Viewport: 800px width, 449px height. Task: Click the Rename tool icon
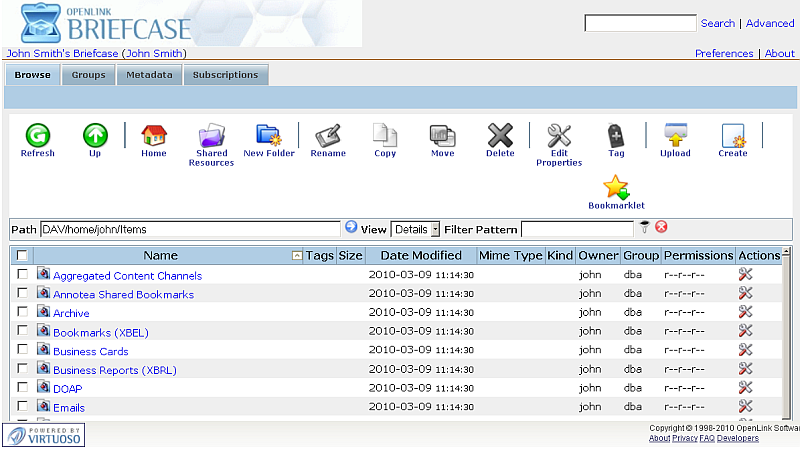327,136
